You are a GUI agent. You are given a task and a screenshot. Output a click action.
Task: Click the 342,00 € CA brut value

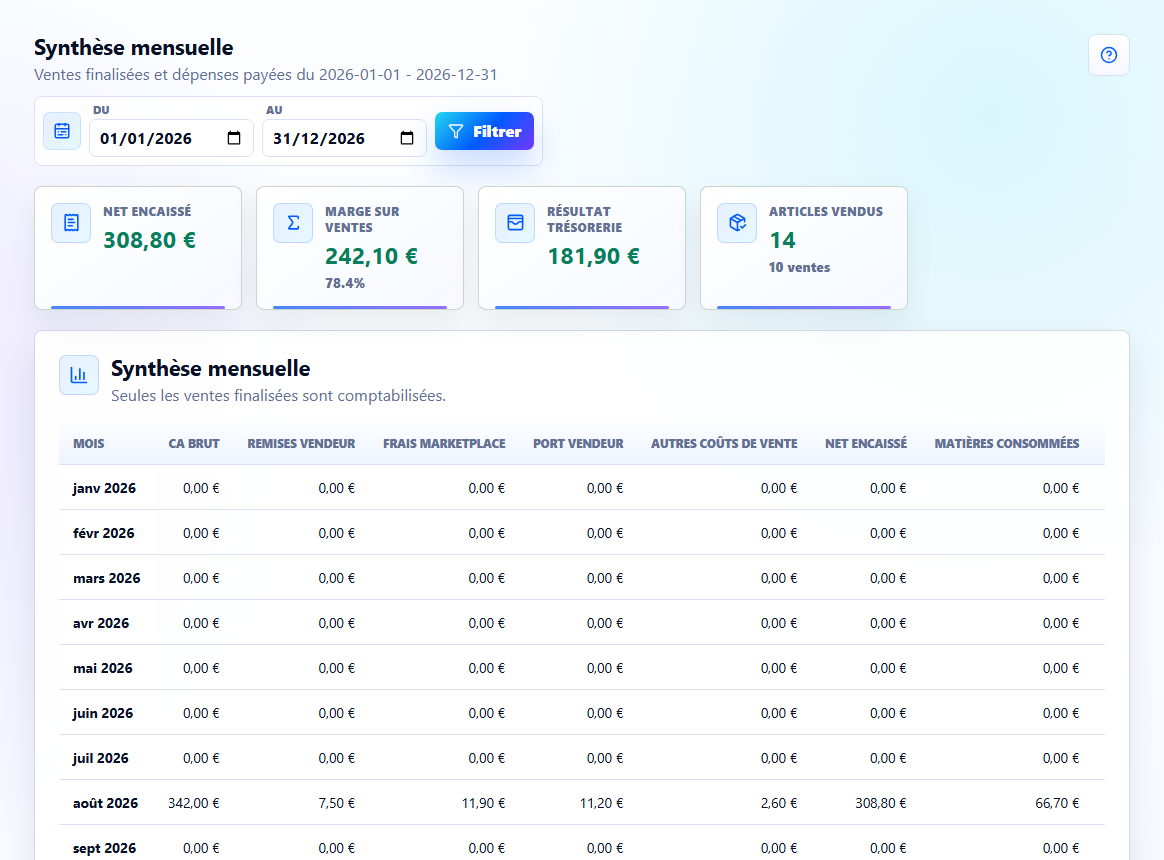coord(194,803)
